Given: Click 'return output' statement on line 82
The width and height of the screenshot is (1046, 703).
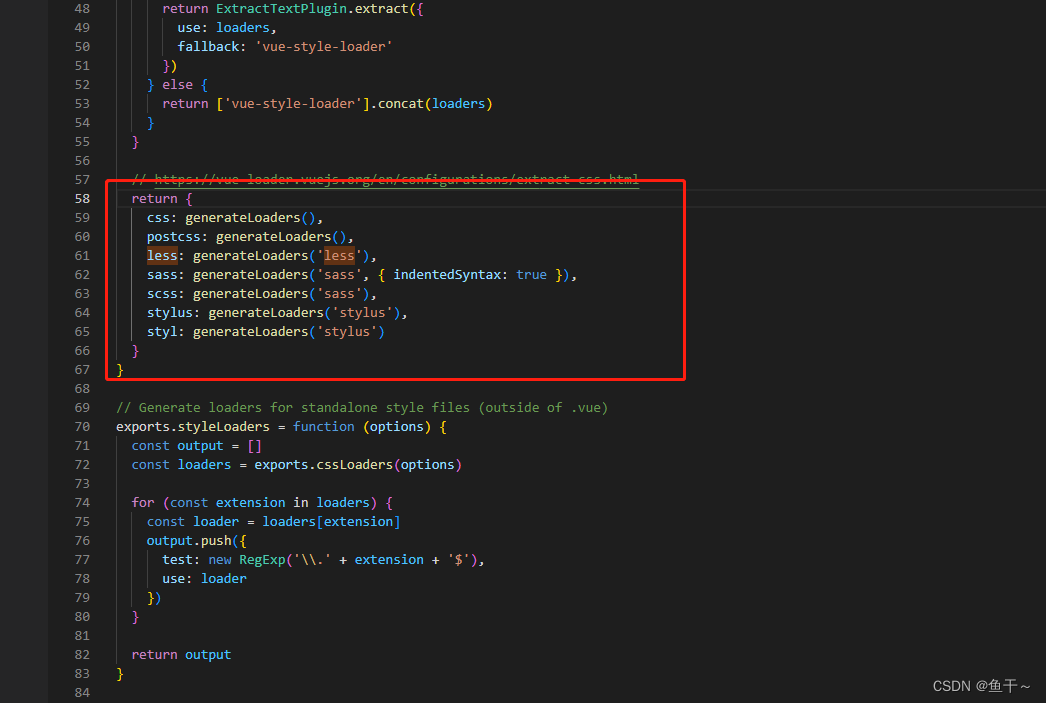Looking at the screenshot, I should point(181,655).
